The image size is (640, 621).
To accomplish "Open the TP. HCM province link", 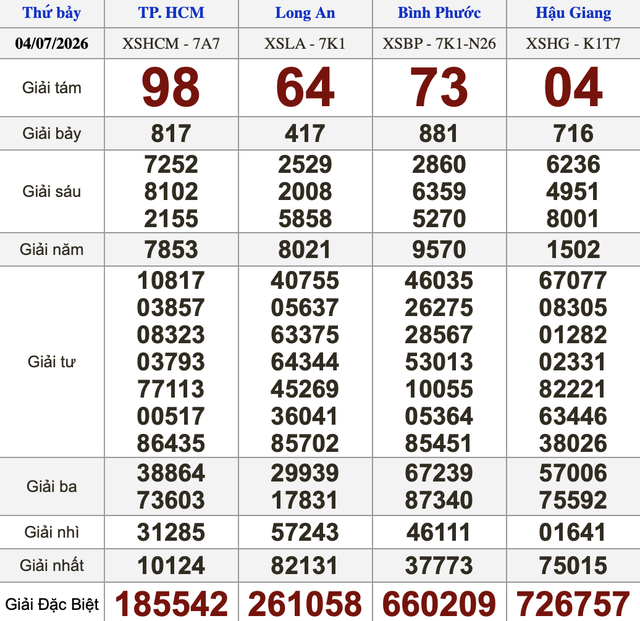I will click(x=171, y=13).
